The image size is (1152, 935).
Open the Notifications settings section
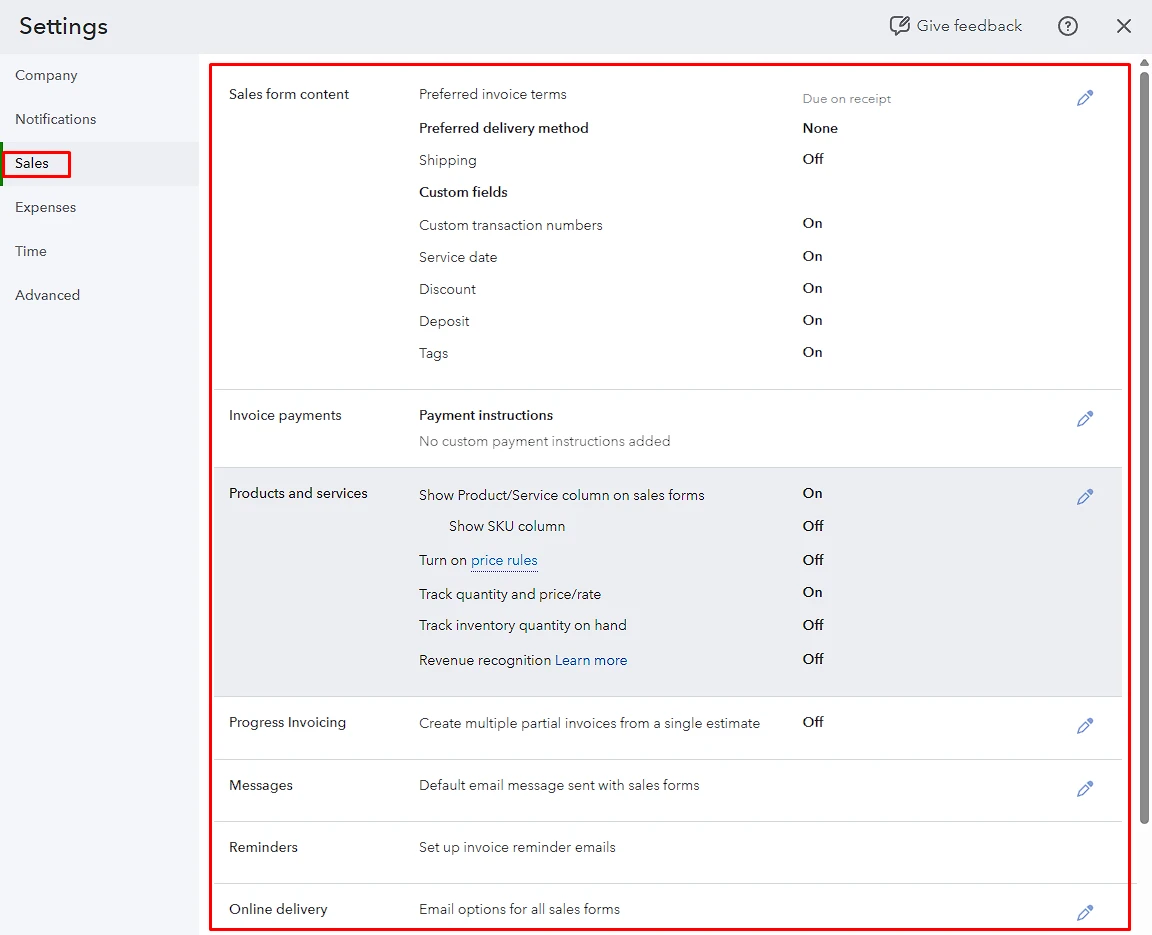(x=55, y=119)
